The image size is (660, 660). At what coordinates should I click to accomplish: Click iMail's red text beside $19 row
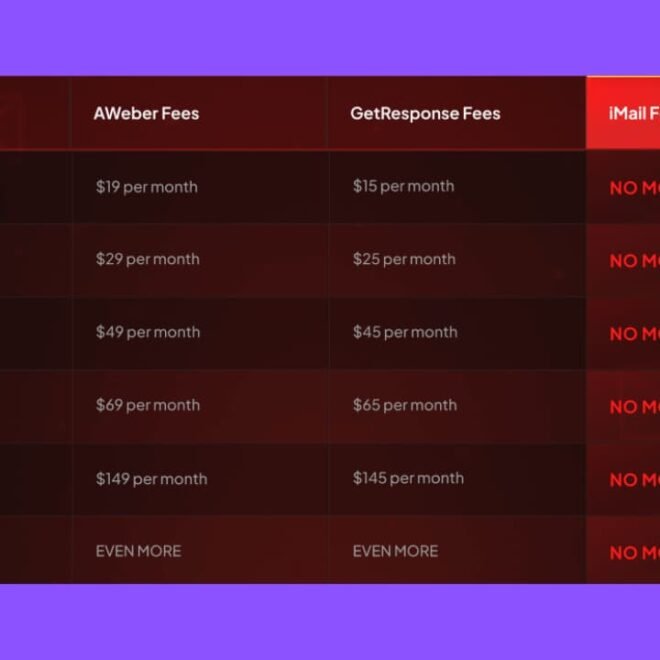tap(634, 188)
